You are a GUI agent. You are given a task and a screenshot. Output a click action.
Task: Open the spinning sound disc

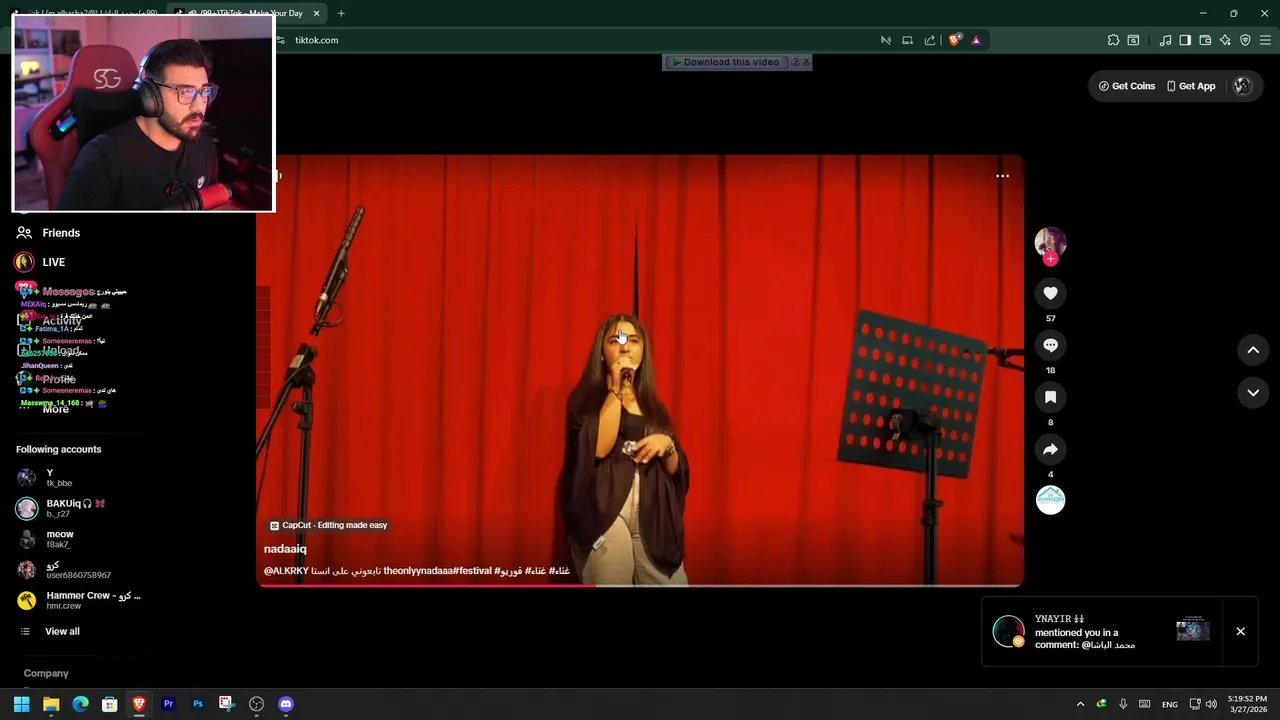[x=1050, y=500]
